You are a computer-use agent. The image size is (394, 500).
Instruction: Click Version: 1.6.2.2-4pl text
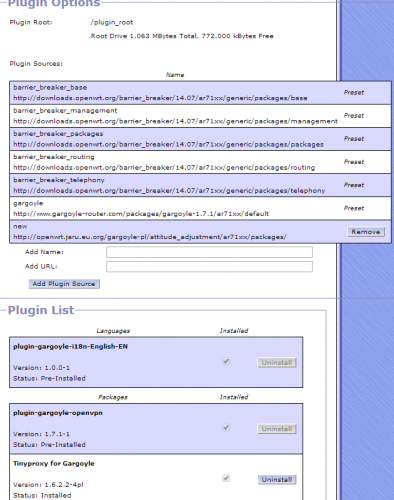(48, 485)
